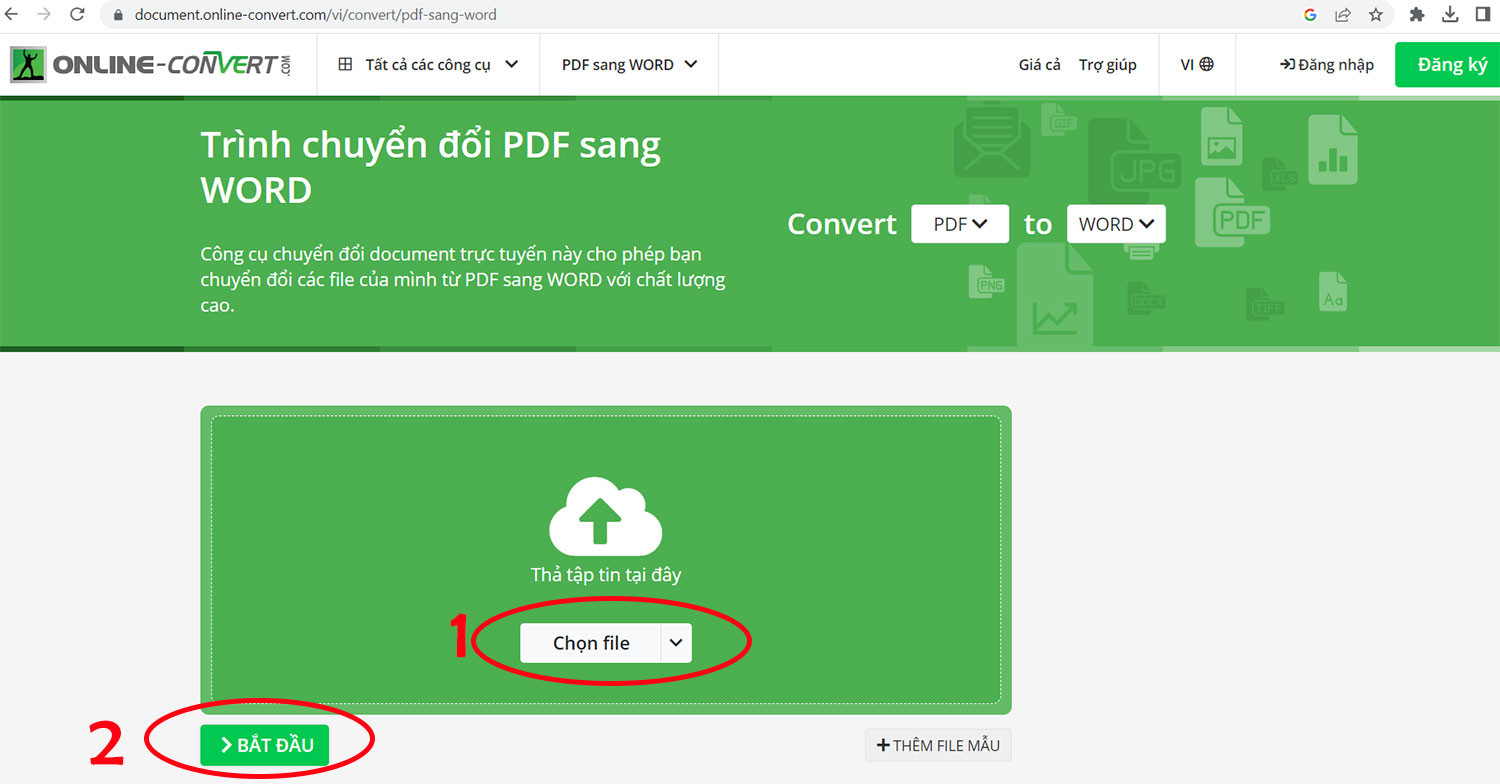Expand arrow next to Chọn file
Viewport: 1500px width, 784px height.
676,643
